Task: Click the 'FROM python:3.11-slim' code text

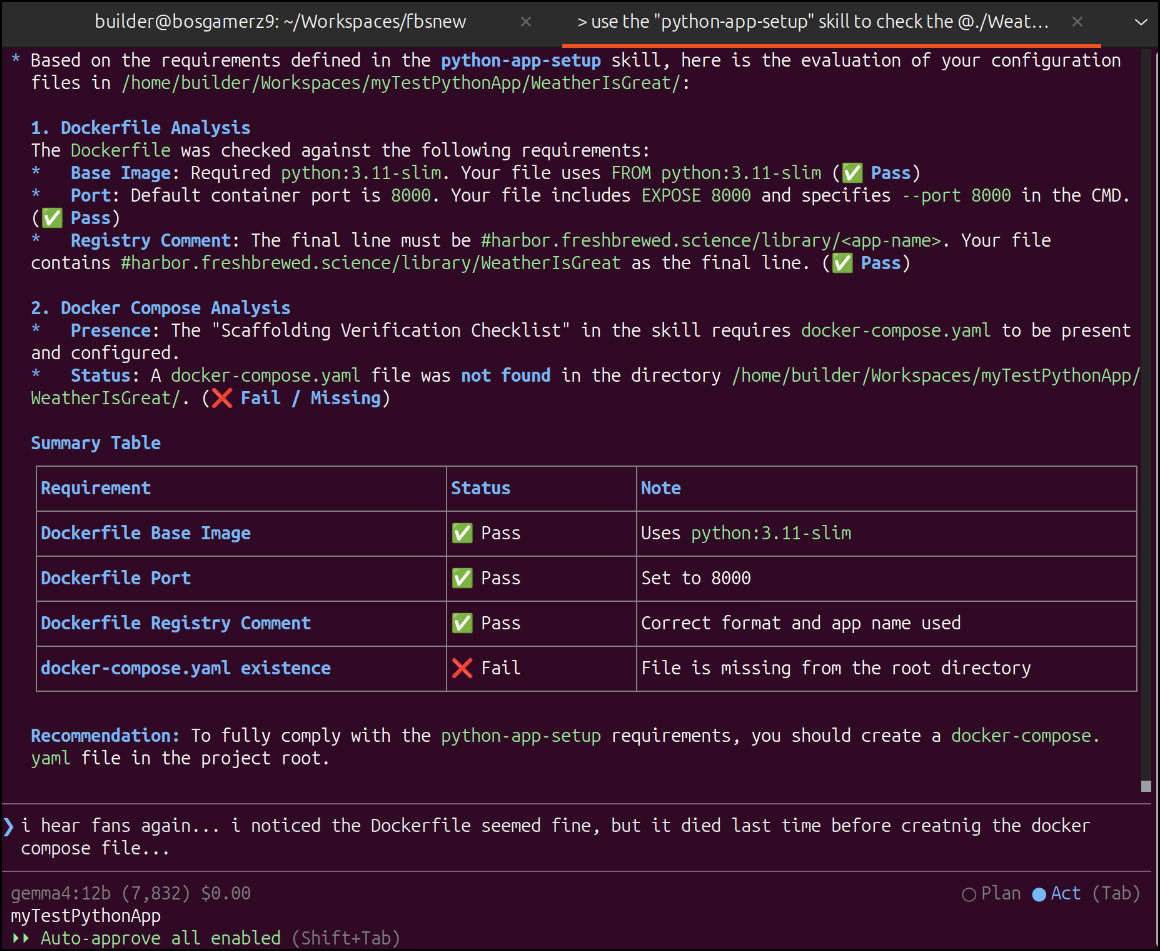Action: [x=715, y=173]
